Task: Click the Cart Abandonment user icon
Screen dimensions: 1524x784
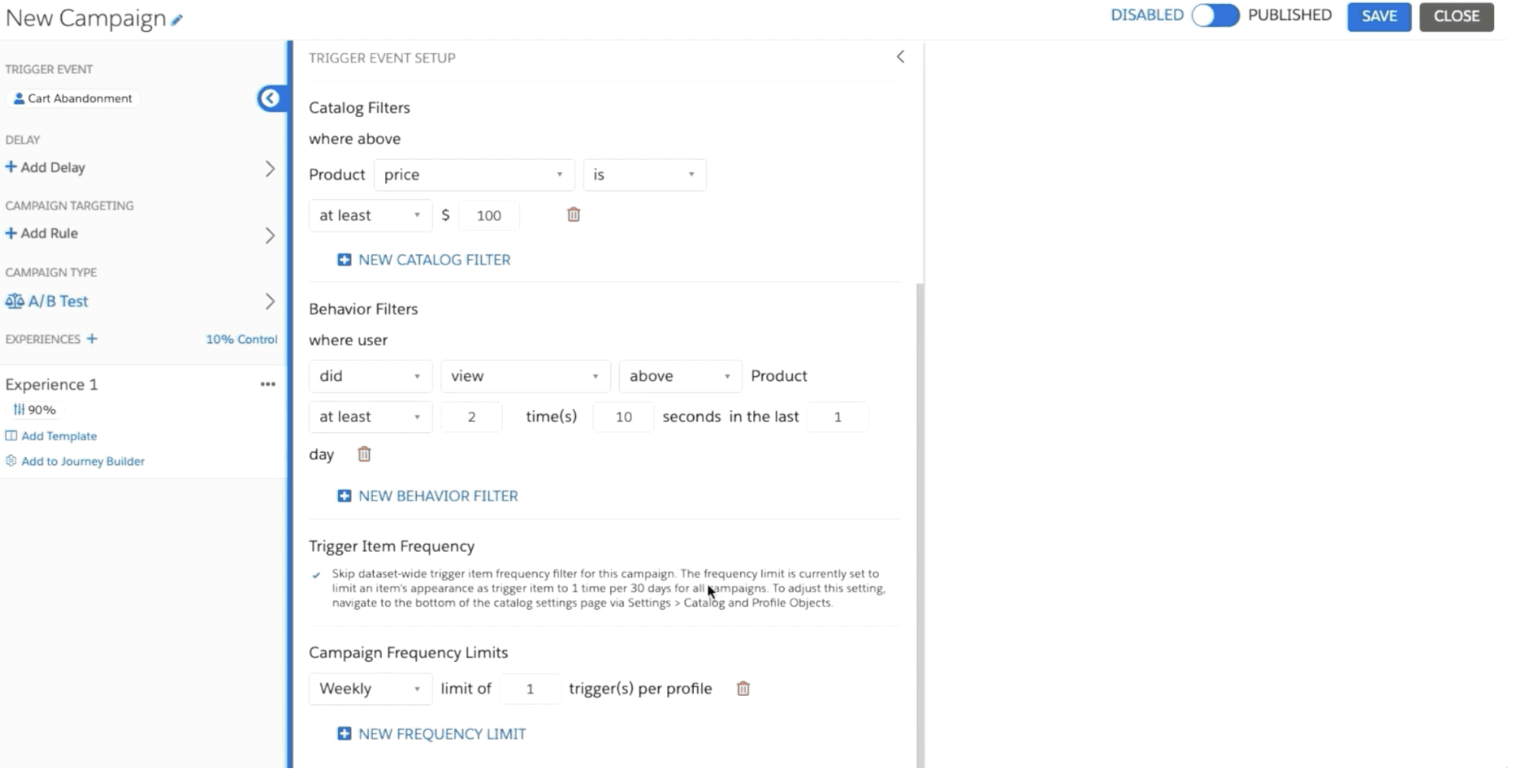Action: click(19, 99)
